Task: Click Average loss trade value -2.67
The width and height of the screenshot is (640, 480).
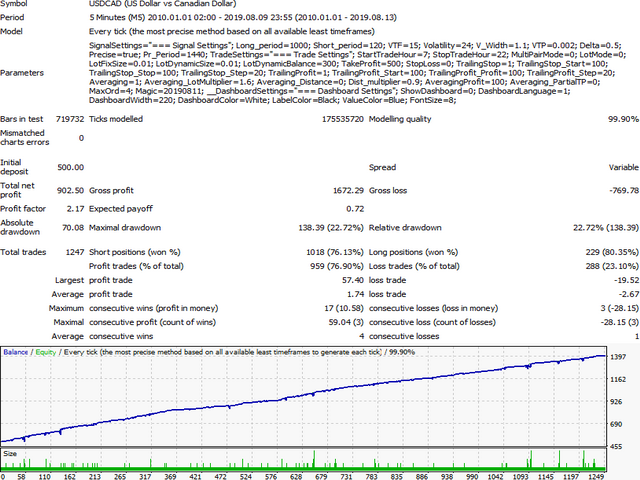Action: pos(629,294)
